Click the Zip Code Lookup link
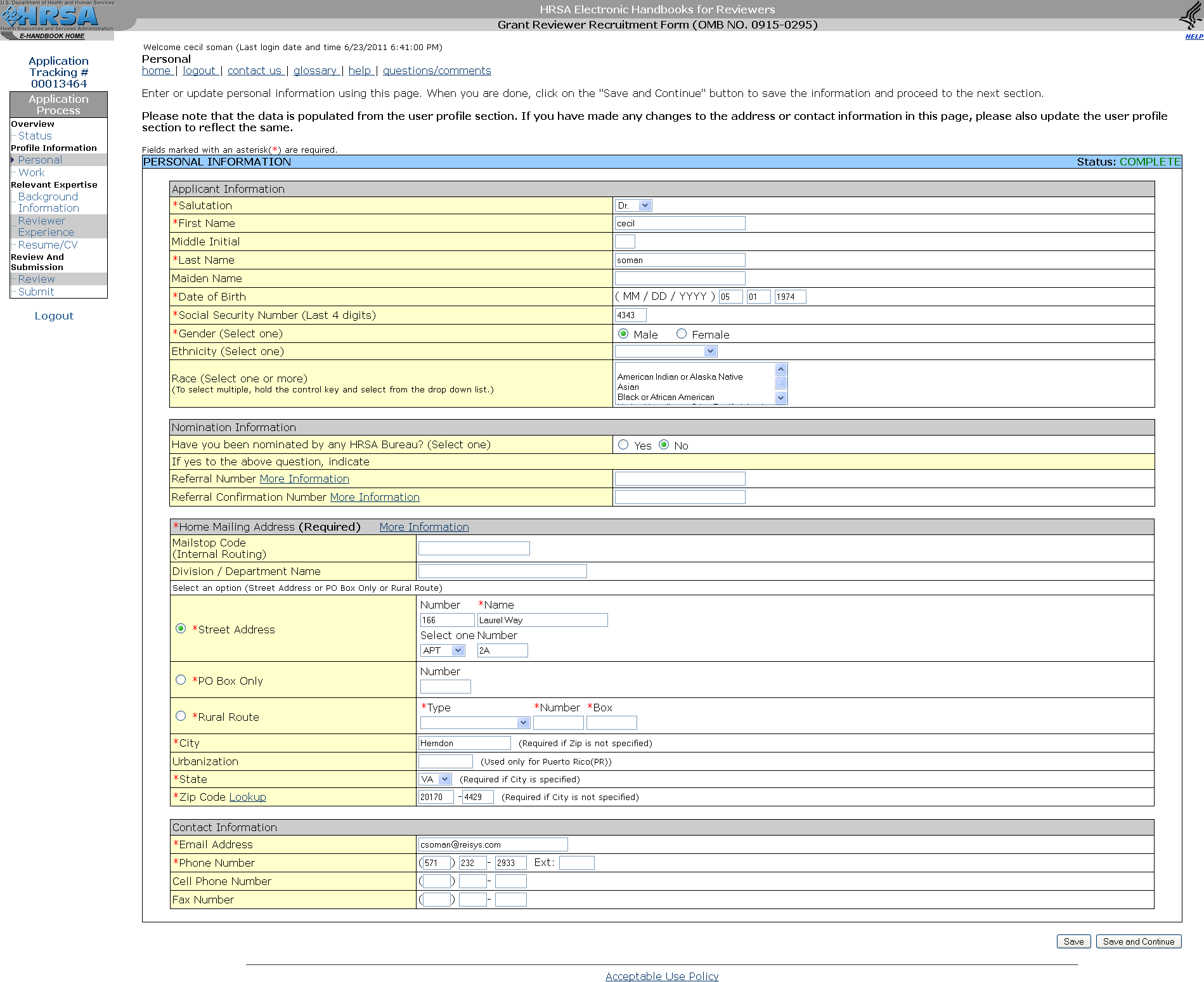This screenshot has width=1204, height=982. pos(247,797)
